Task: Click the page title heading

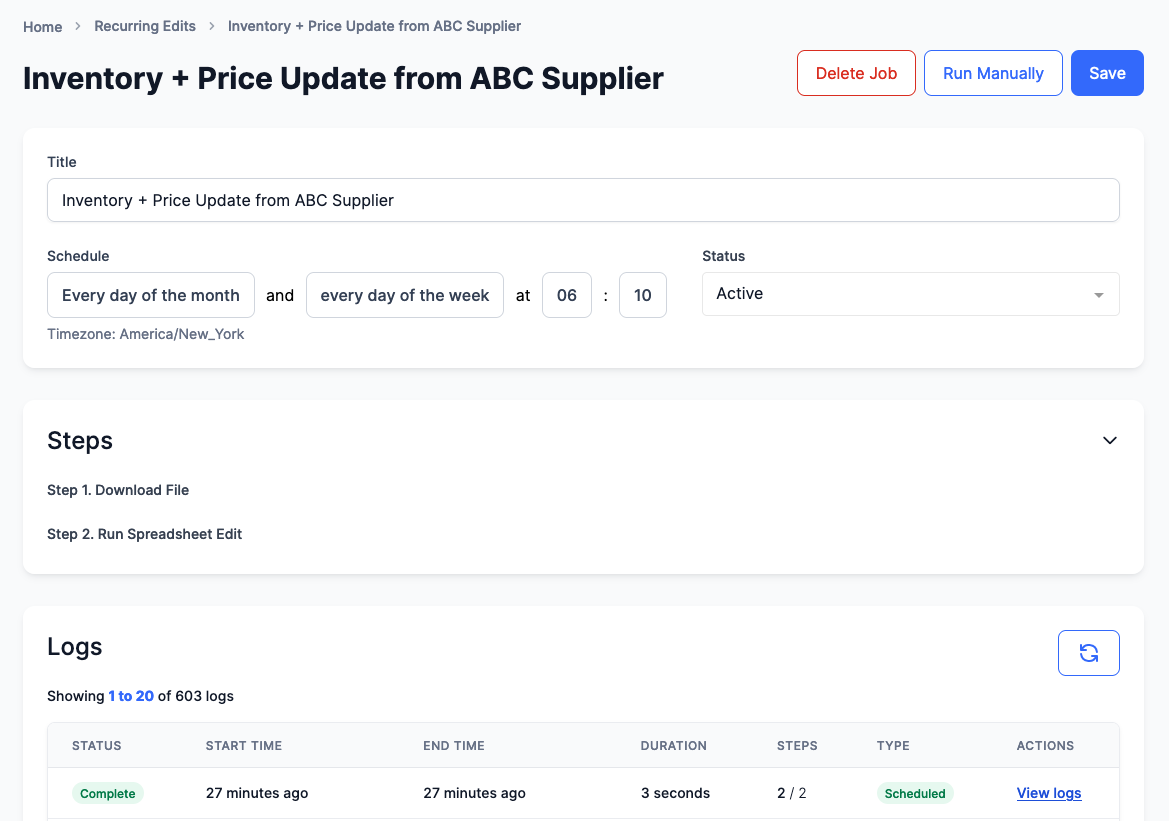Action: pos(343,78)
